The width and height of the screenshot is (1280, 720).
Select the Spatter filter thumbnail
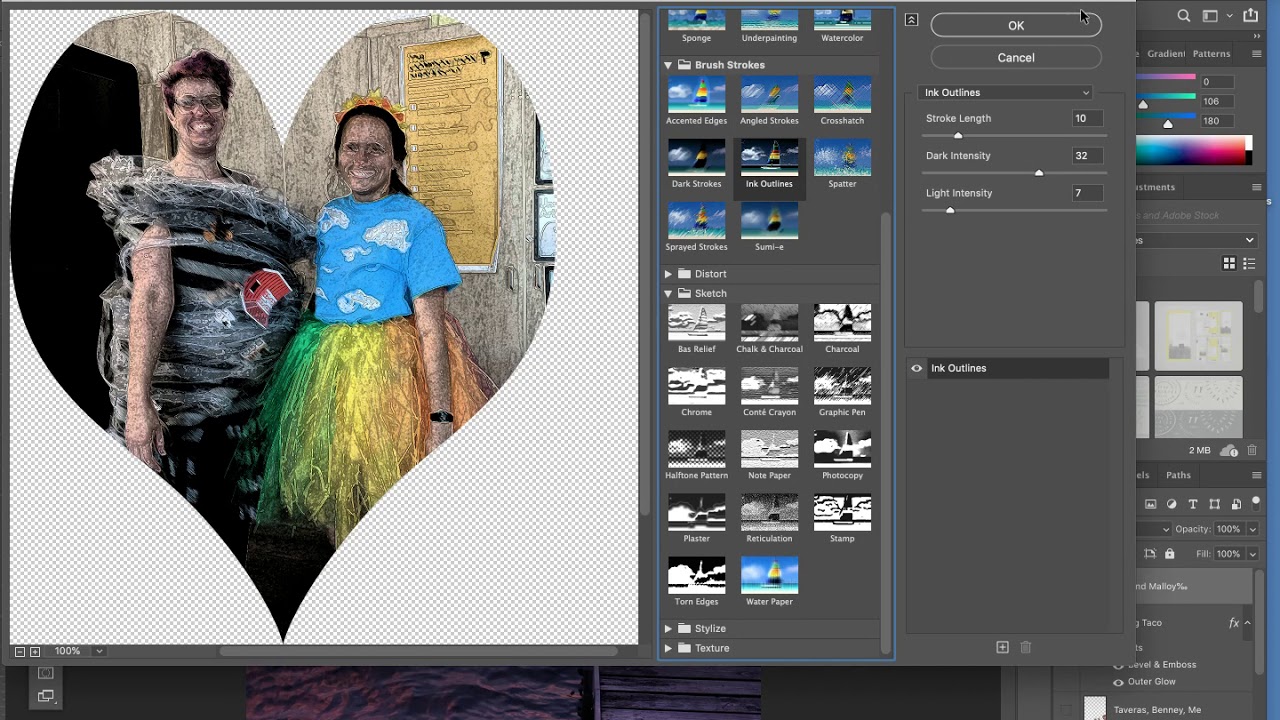click(842, 158)
